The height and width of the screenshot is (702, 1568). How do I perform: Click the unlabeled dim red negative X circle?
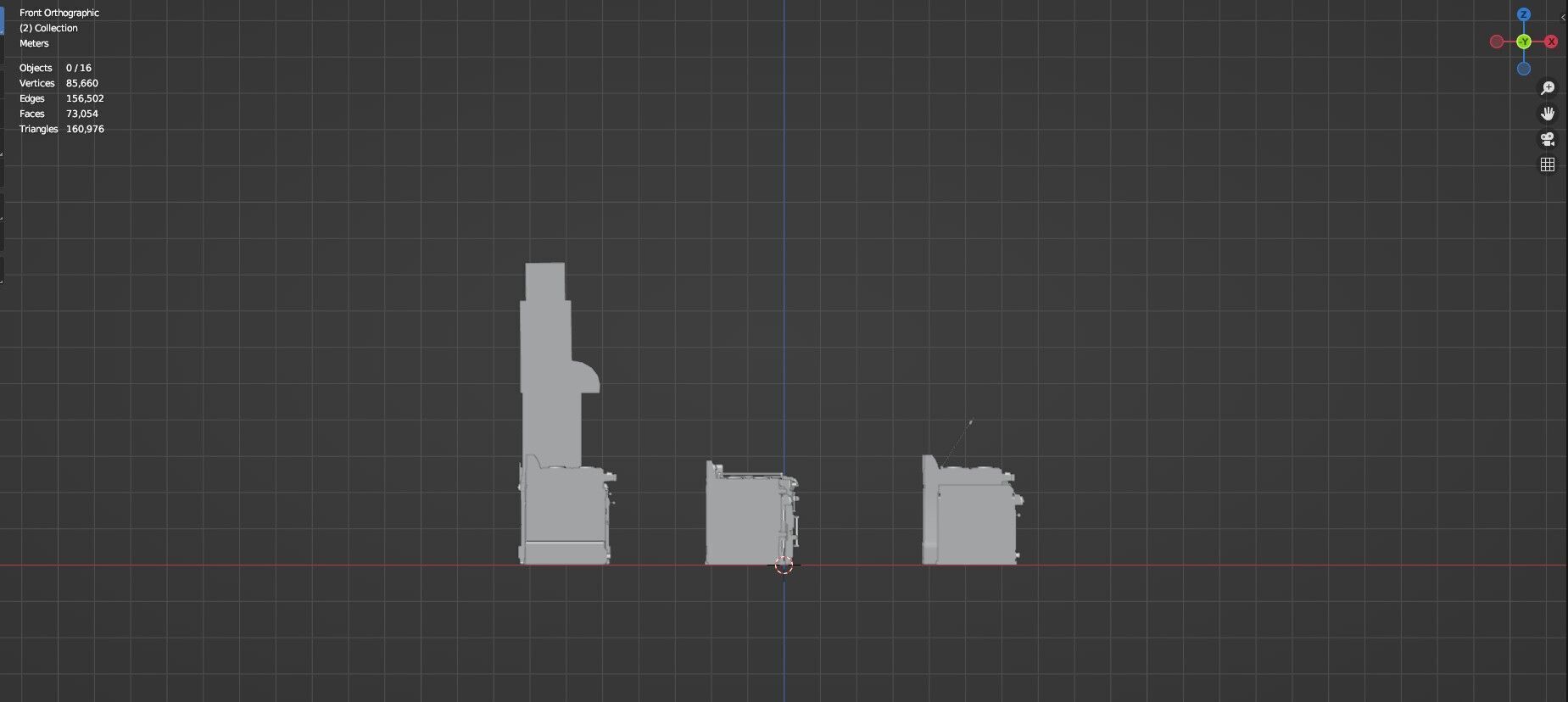pyautogui.click(x=1497, y=42)
